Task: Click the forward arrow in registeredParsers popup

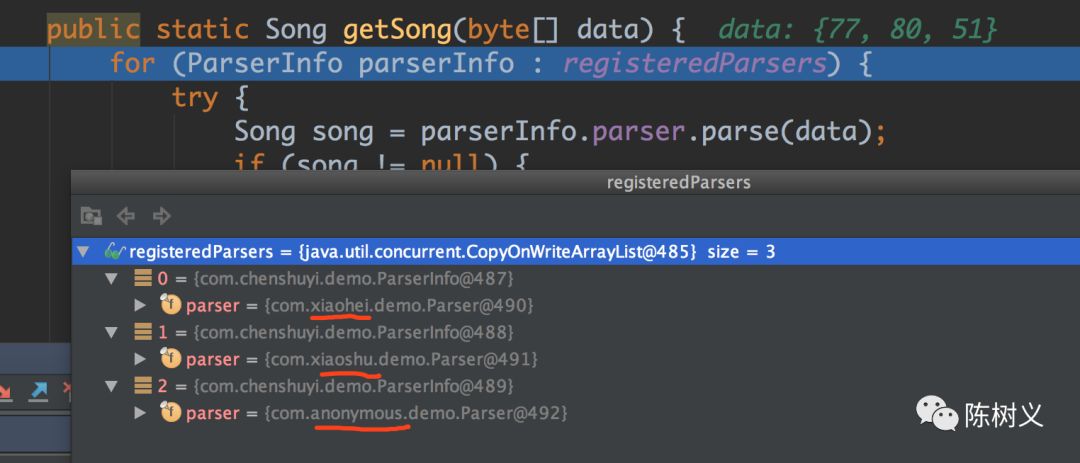Action: pos(161,215)
